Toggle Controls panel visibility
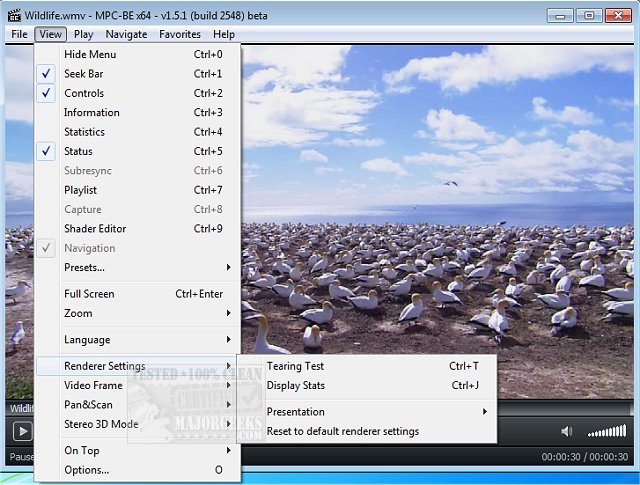 click(138, 93)
